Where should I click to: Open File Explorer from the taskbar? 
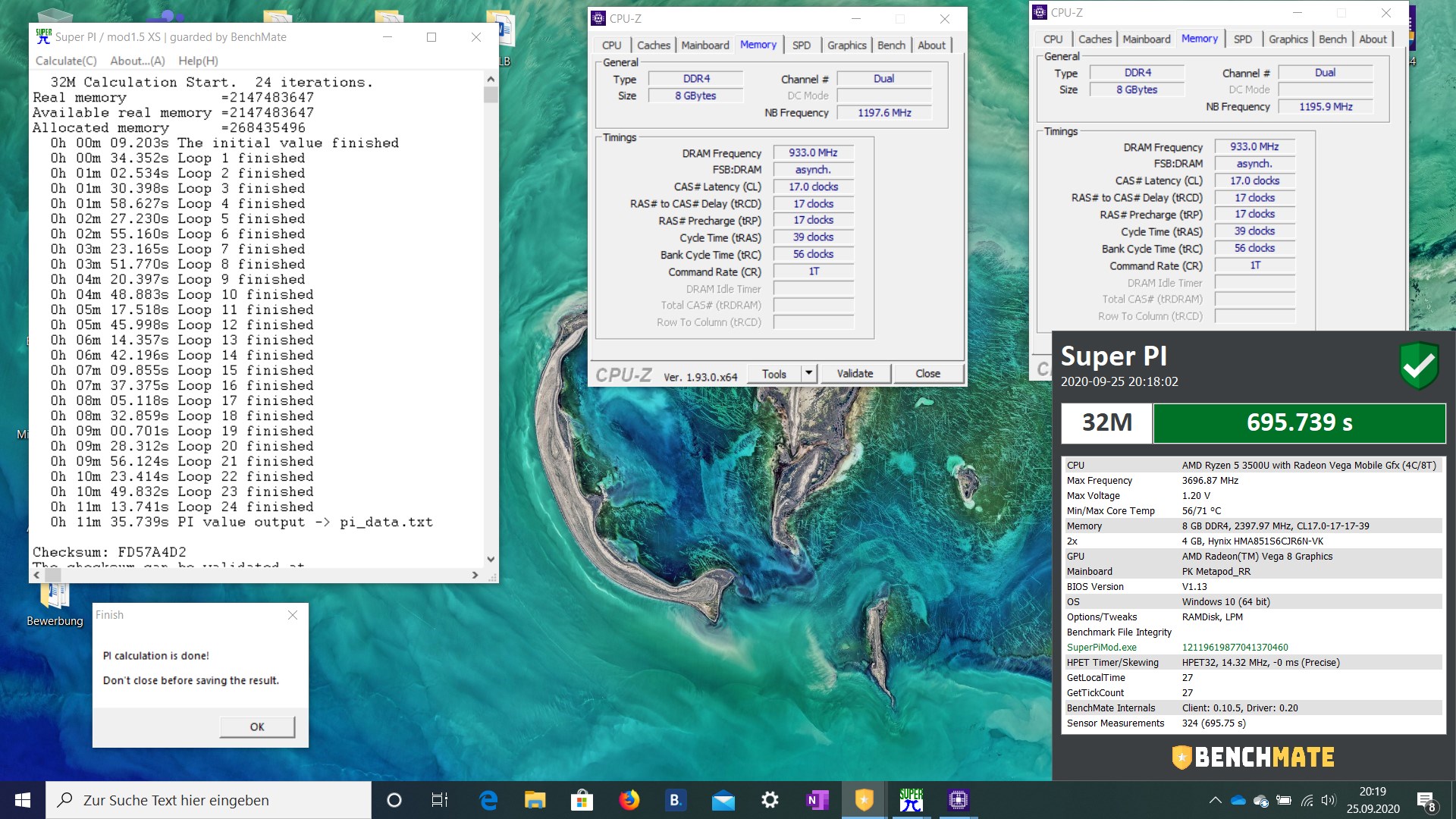[x=535, y=800]
